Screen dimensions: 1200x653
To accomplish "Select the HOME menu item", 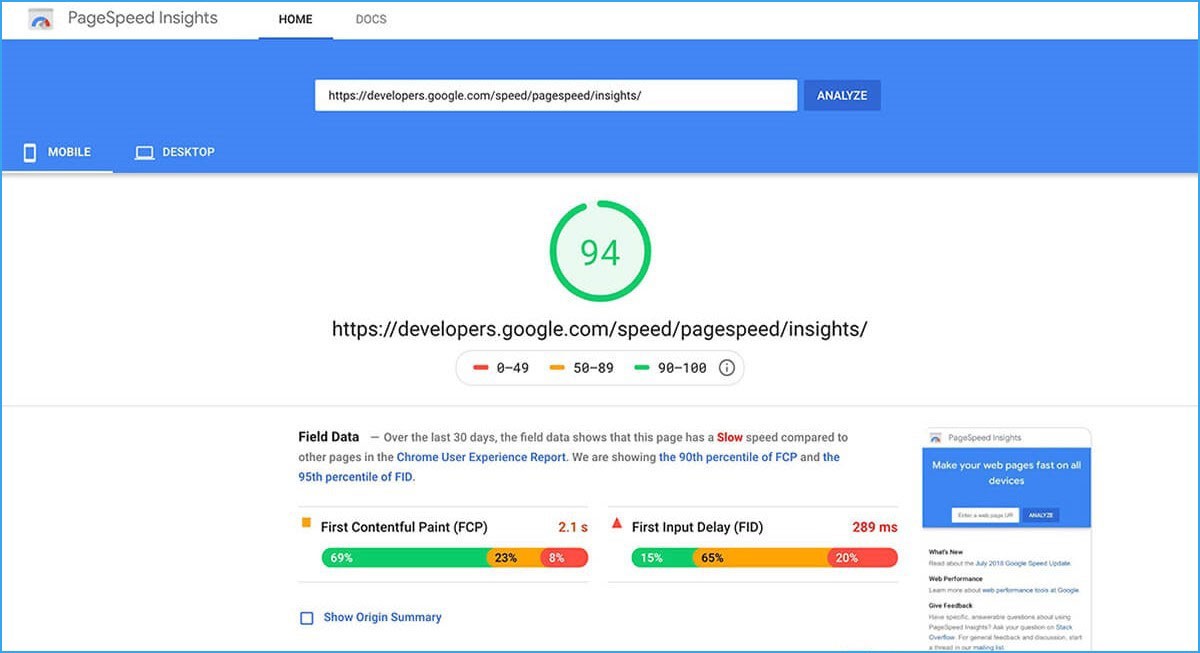I will pyautogui.click(x=295, y=18).
